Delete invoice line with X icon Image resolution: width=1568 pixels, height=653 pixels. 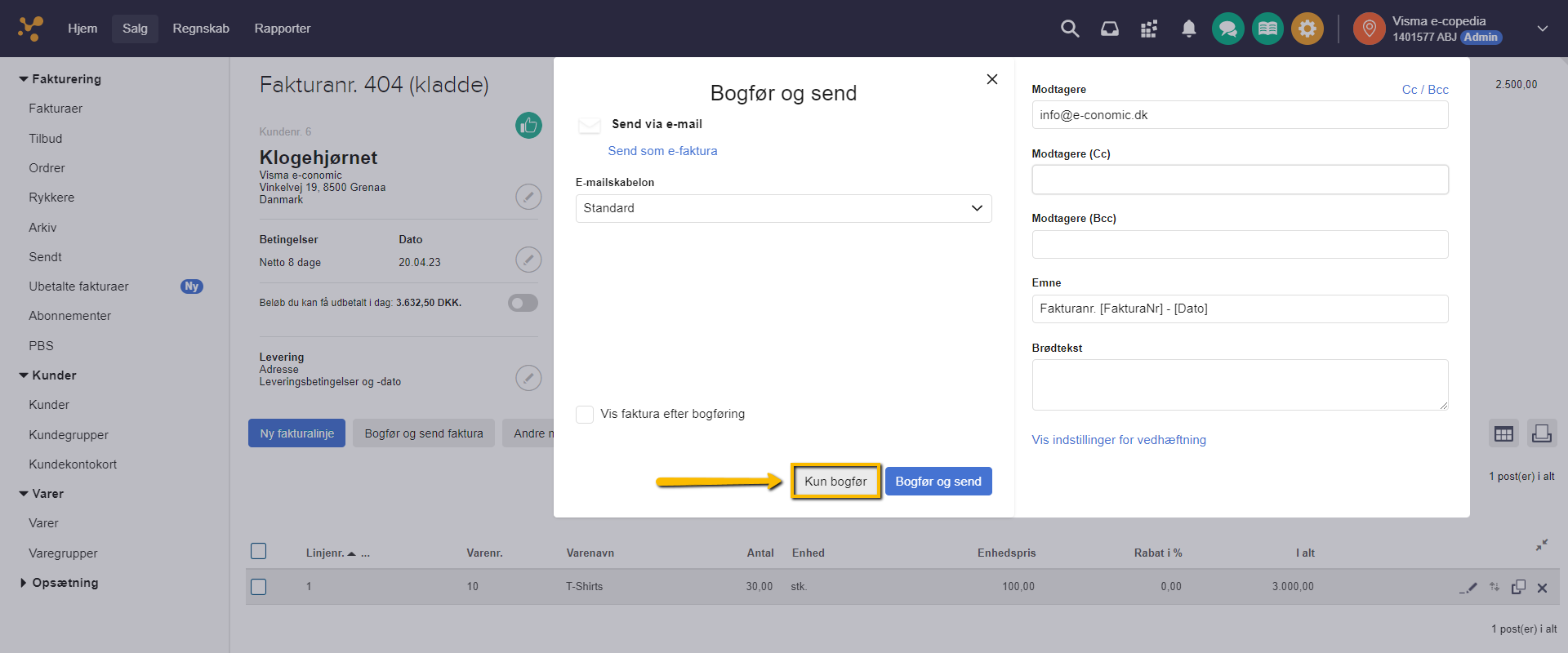1542,588
